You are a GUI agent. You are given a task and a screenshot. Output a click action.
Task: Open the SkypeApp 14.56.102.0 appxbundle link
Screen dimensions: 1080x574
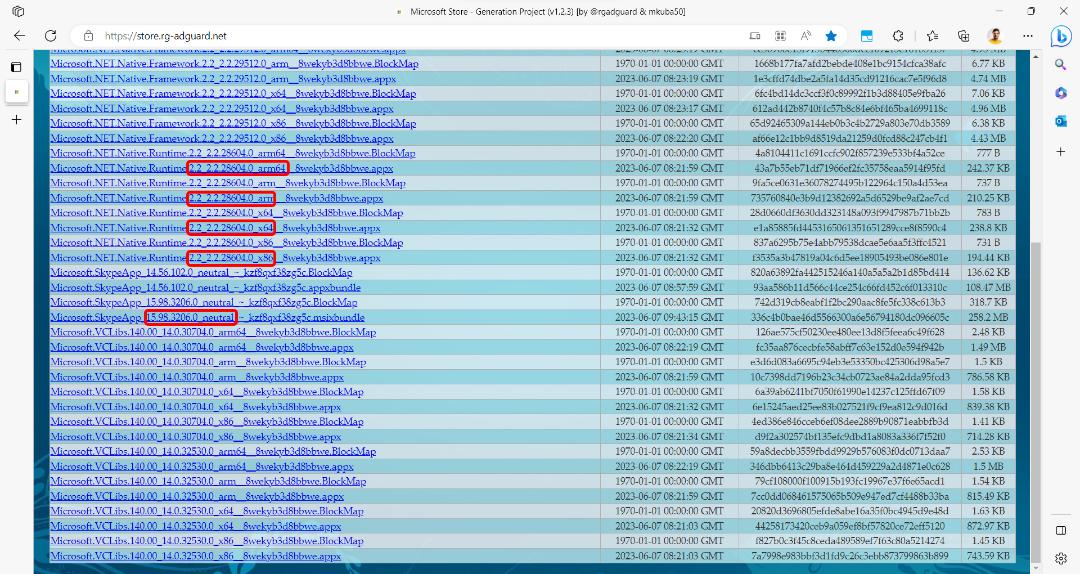pos(205,287)
